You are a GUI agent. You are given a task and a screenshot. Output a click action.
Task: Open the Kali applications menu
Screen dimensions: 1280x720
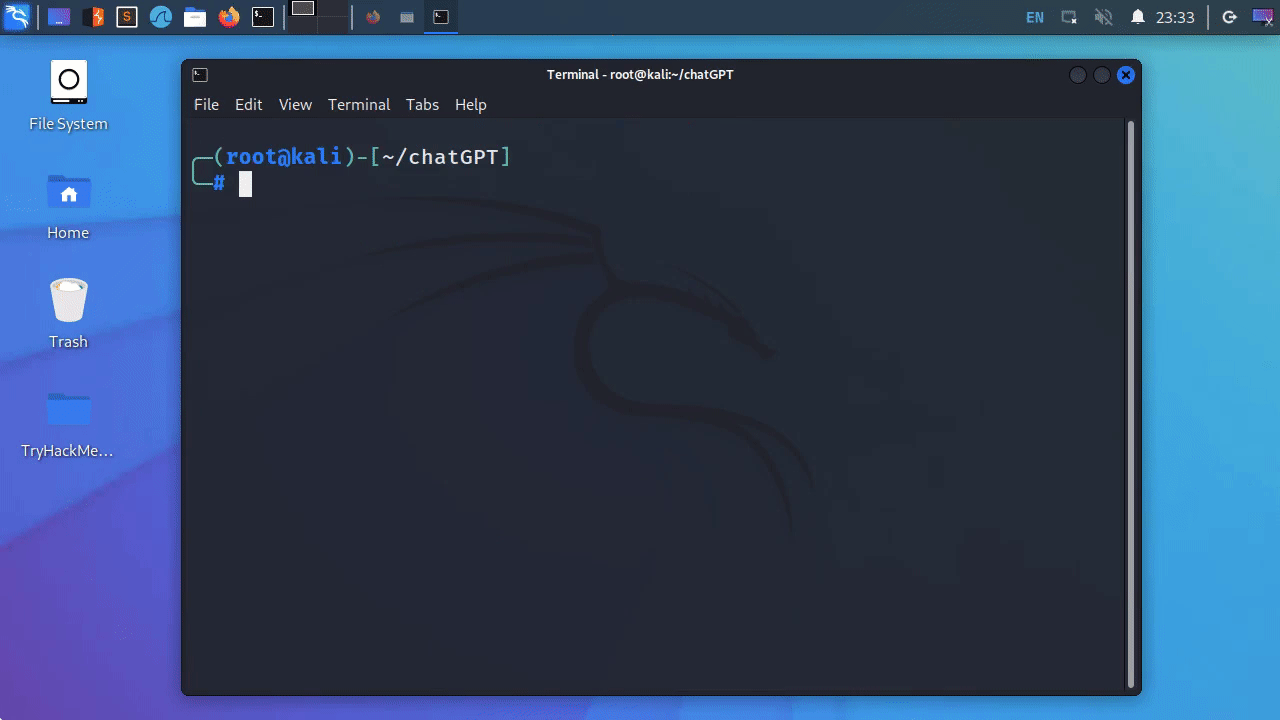[x=16, y=16]
